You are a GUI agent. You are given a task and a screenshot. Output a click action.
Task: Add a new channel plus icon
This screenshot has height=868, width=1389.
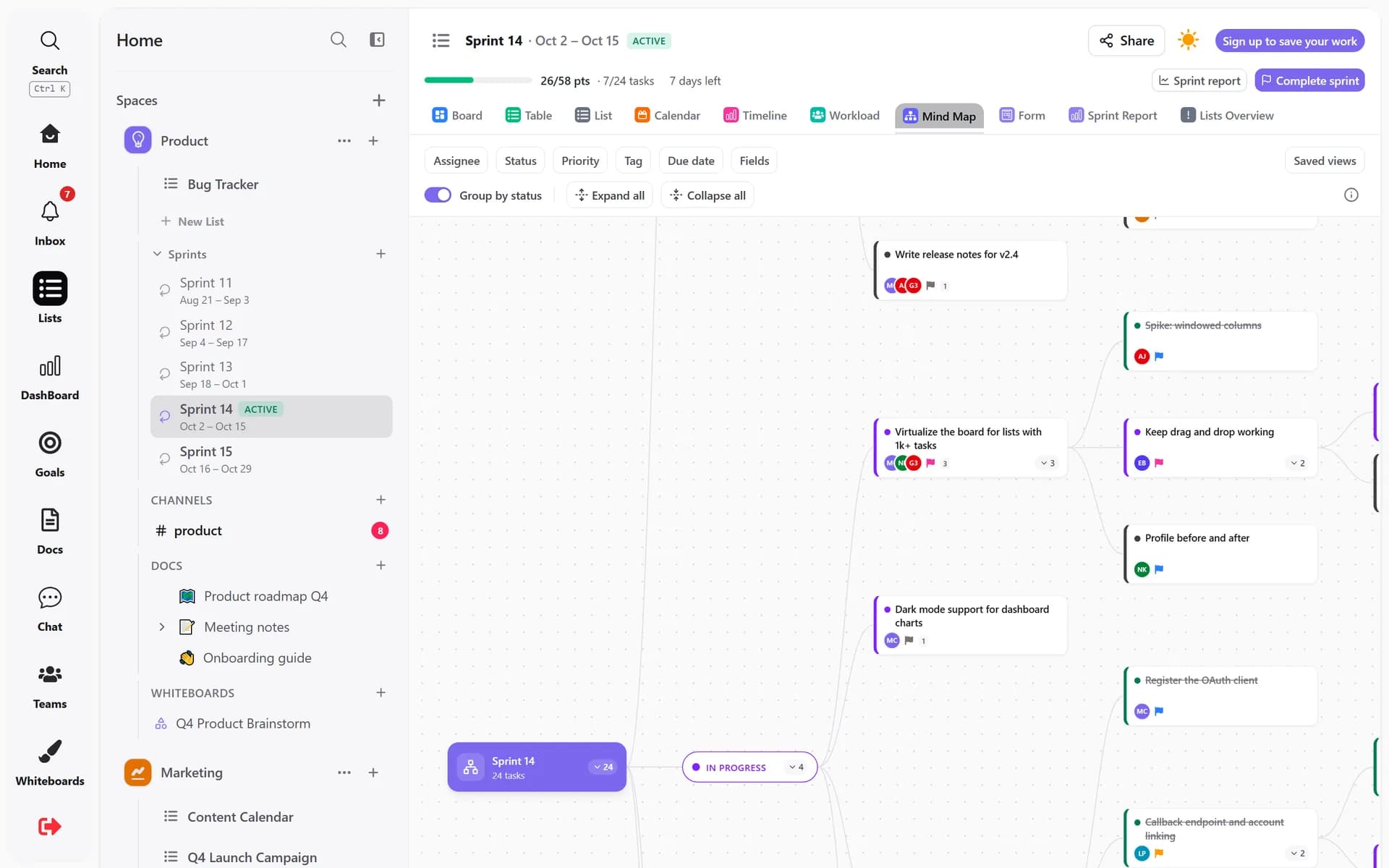(x=381, y=500)
